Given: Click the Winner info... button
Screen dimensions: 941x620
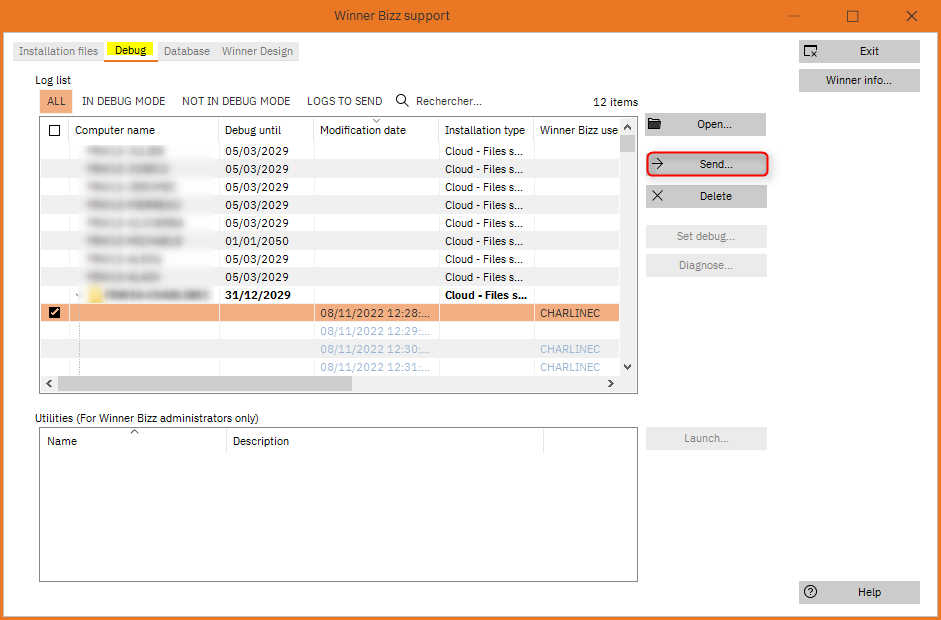Looking at the screenshot, I should 859,80.
